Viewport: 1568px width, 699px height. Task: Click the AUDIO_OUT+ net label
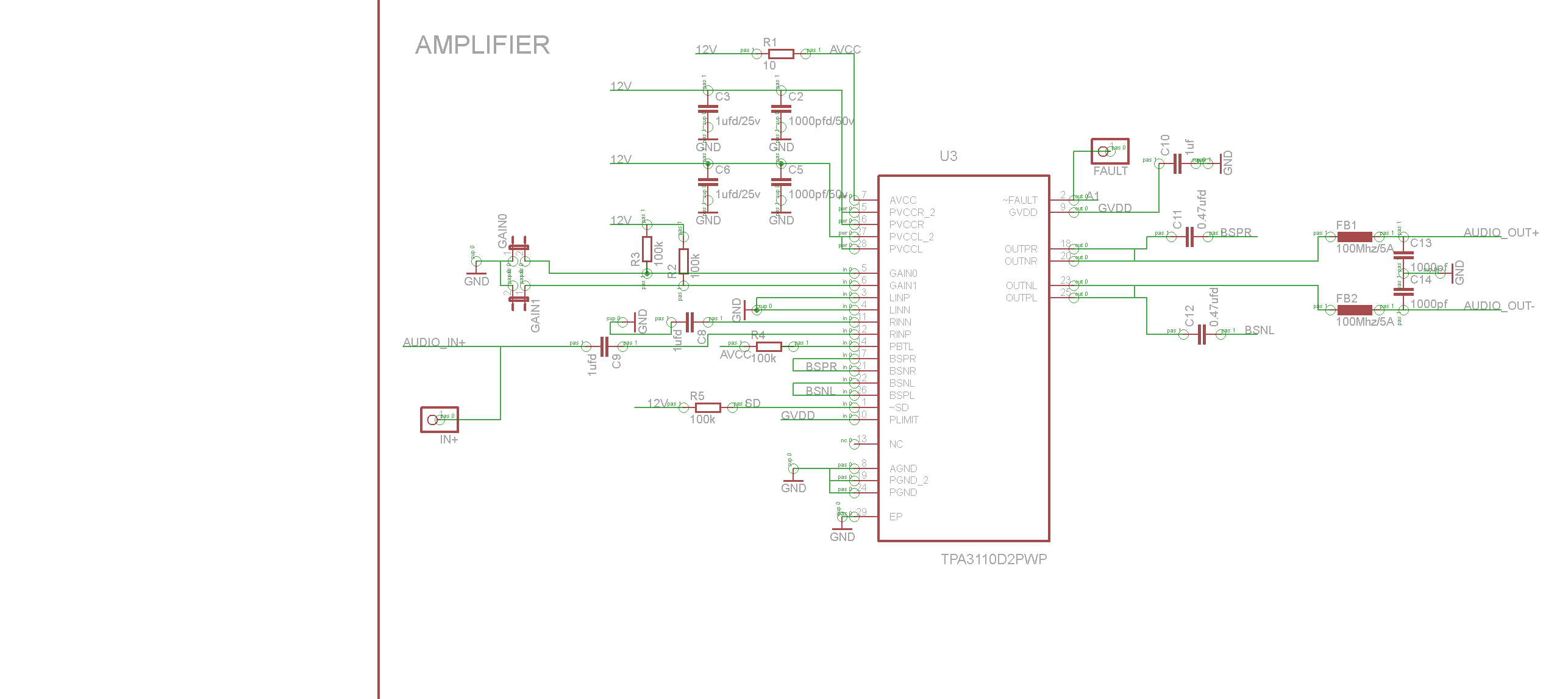(x=1500, y=232)
